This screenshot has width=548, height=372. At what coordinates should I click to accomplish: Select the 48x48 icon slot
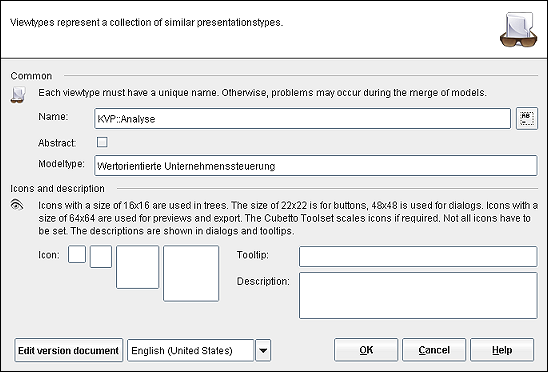[x=137, y=267]
